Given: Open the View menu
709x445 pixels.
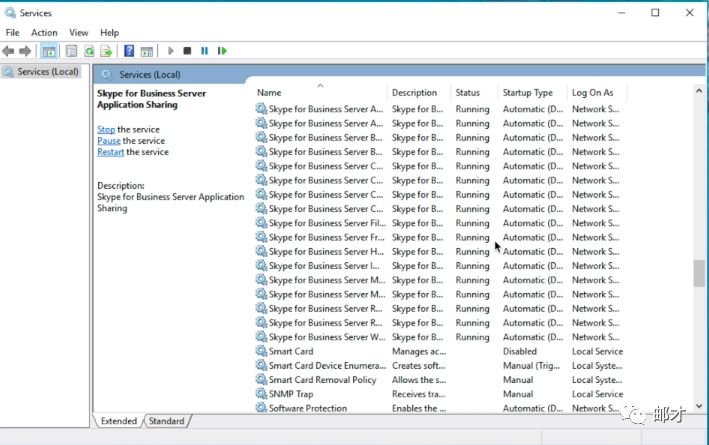Looking at the screenshot, I should 79,33.
